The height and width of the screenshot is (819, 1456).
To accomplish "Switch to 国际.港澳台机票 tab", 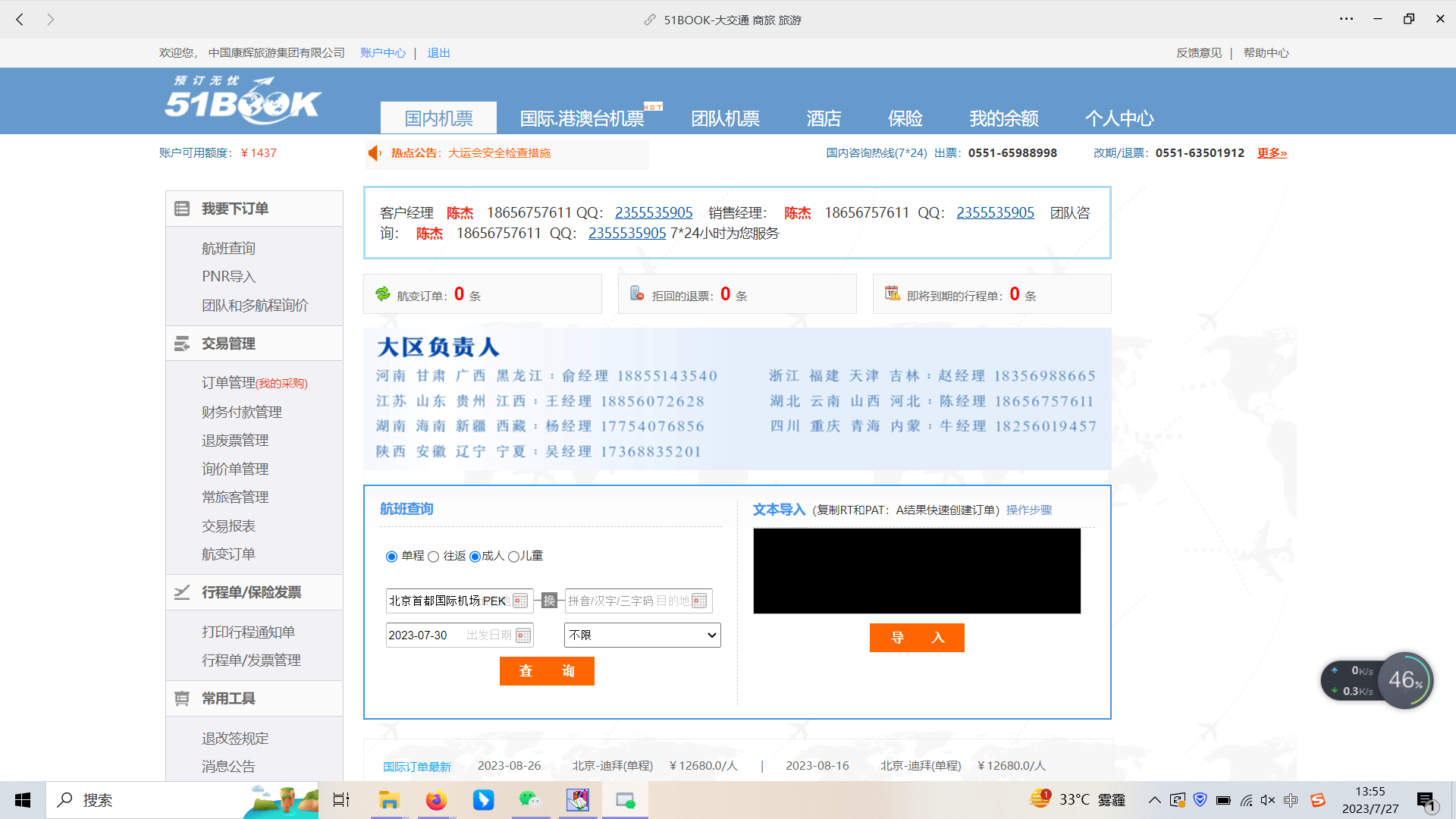I will tap(582, 118).
